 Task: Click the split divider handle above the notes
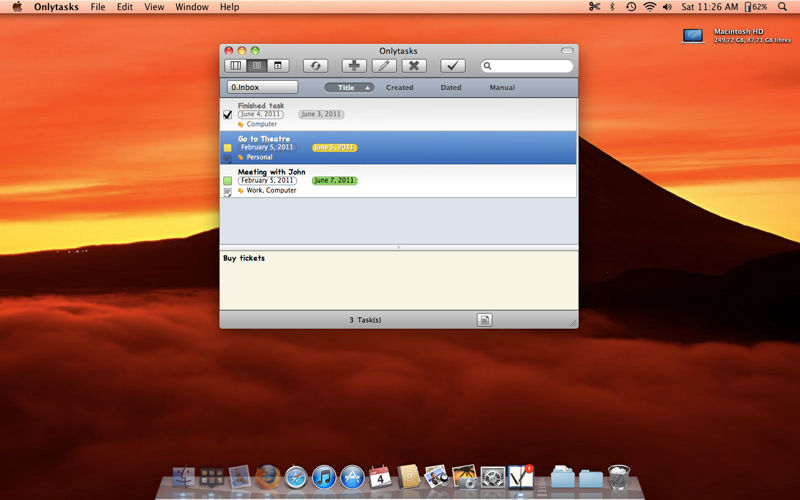[398, 247]
